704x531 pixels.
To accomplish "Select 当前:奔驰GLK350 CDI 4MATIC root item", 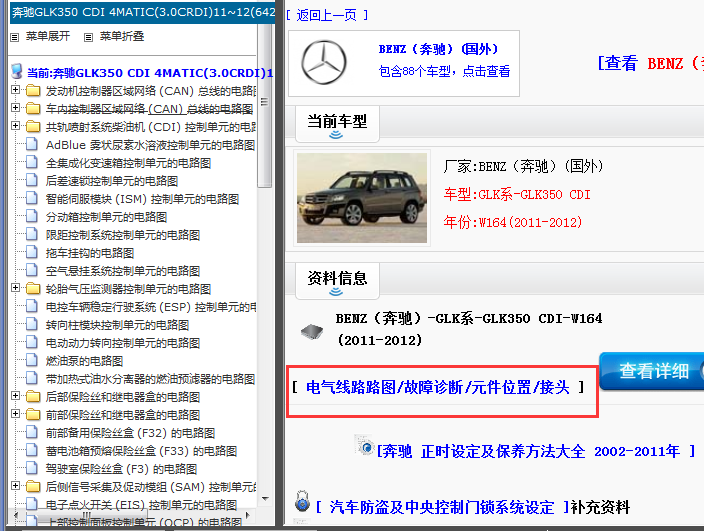I will [150, 73].
